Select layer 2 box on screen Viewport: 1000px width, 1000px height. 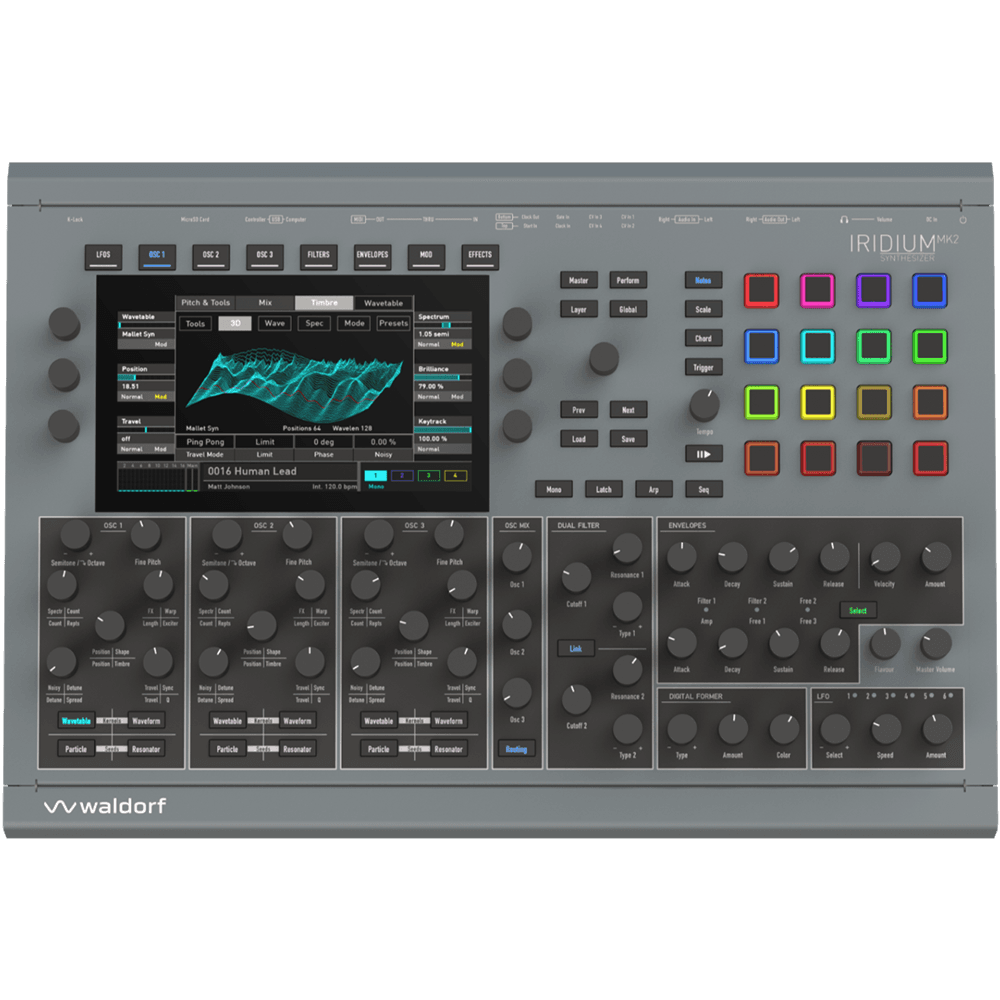(x=402, y=476)
